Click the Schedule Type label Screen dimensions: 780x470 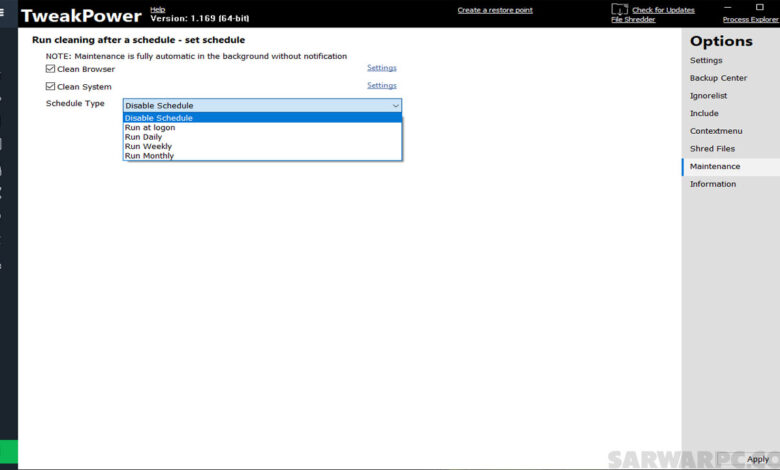tap(75, 103)
